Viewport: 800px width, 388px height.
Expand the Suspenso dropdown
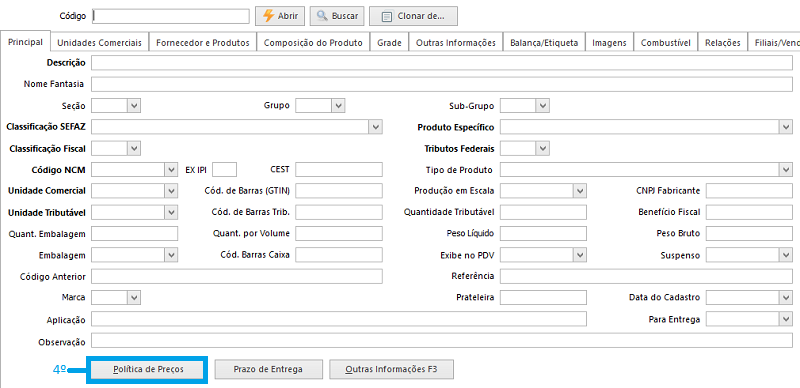coord(786,254)
